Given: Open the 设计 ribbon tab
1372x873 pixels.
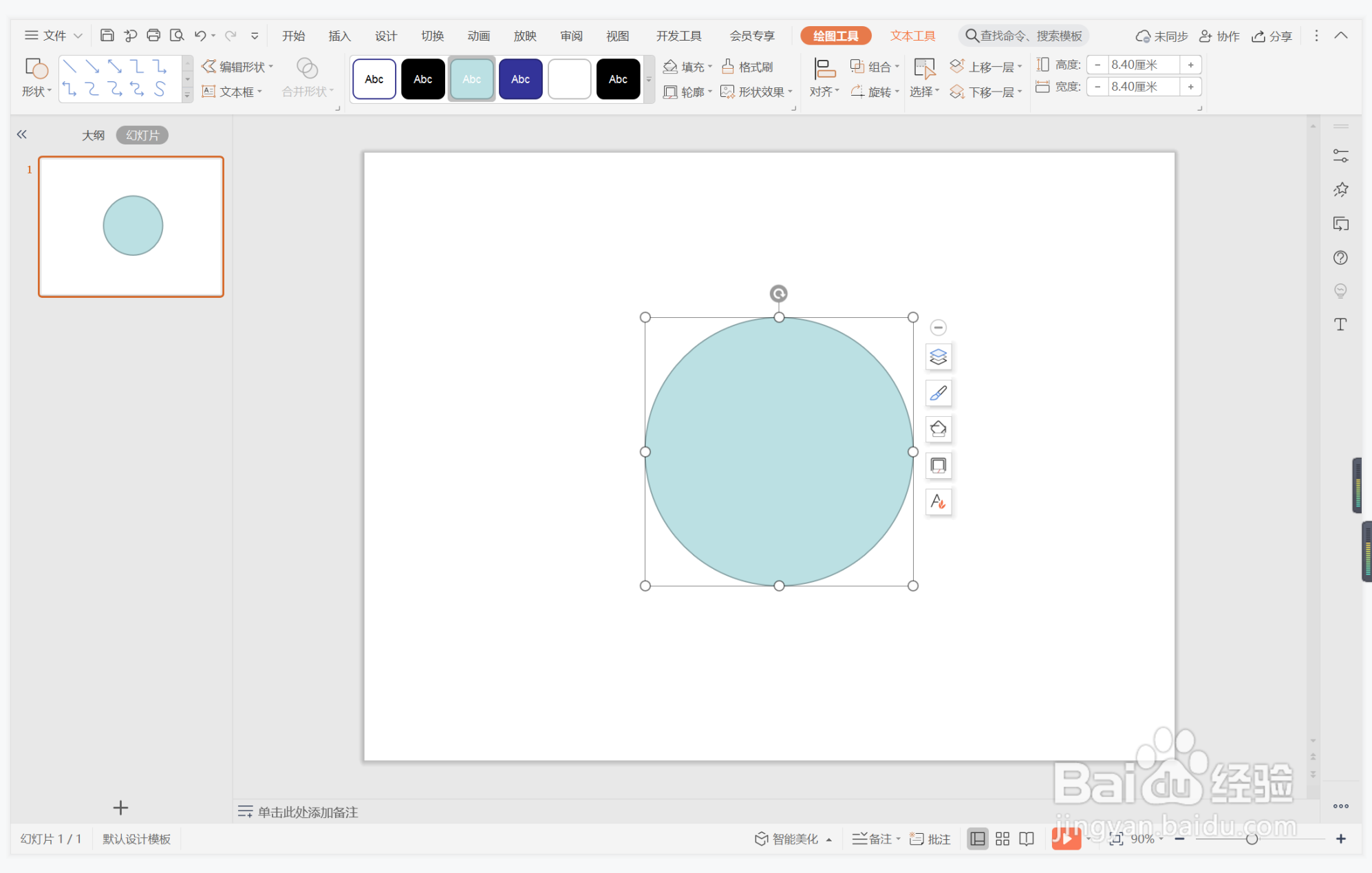Looking at the screenshot, I should click(385, 36).
